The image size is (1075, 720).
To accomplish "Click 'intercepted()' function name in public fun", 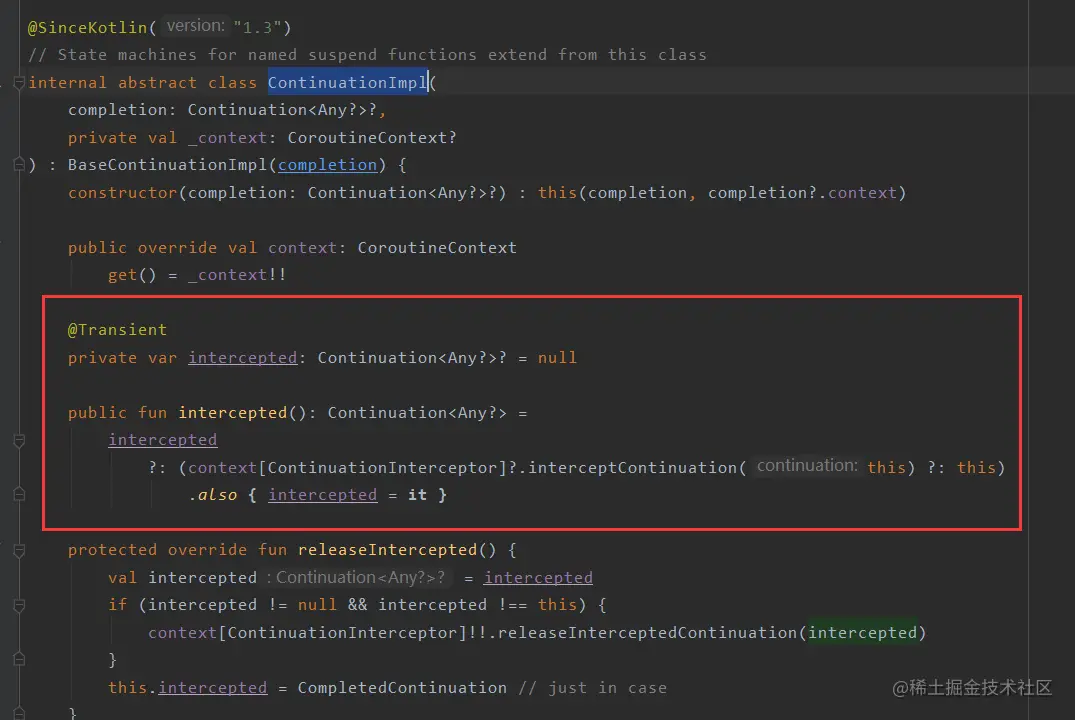I will [x=242, y=413].
